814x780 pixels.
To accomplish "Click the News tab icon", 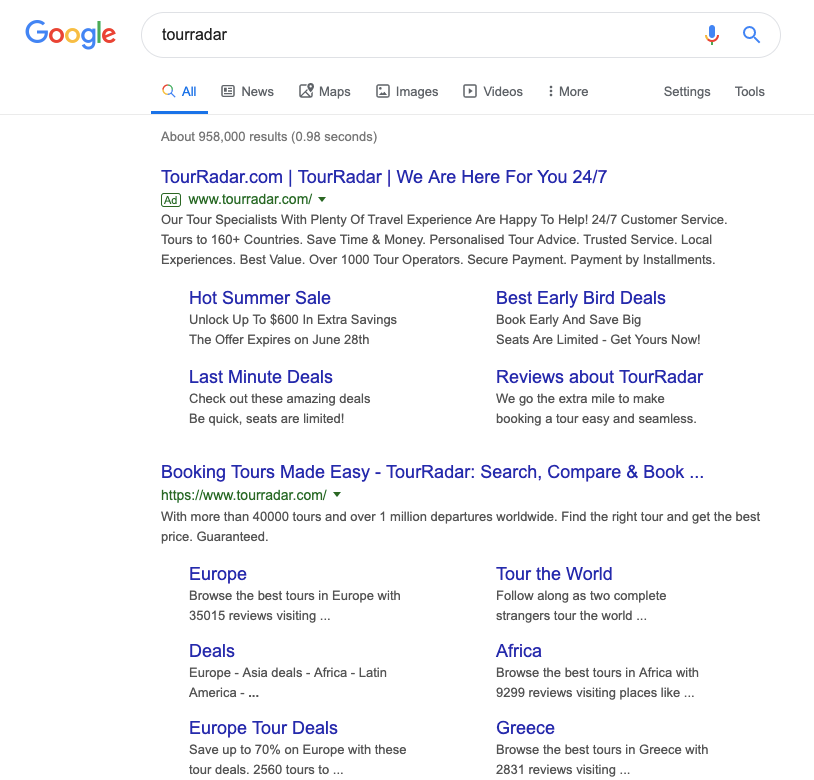I will coord(228,91).
